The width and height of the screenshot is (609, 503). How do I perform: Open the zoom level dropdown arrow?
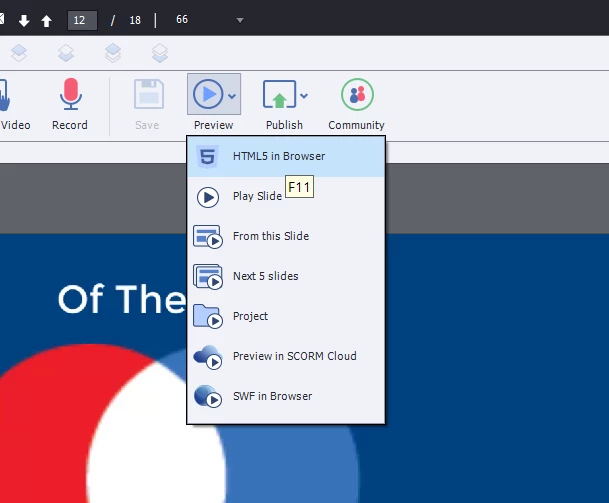(x=240, y=20)
